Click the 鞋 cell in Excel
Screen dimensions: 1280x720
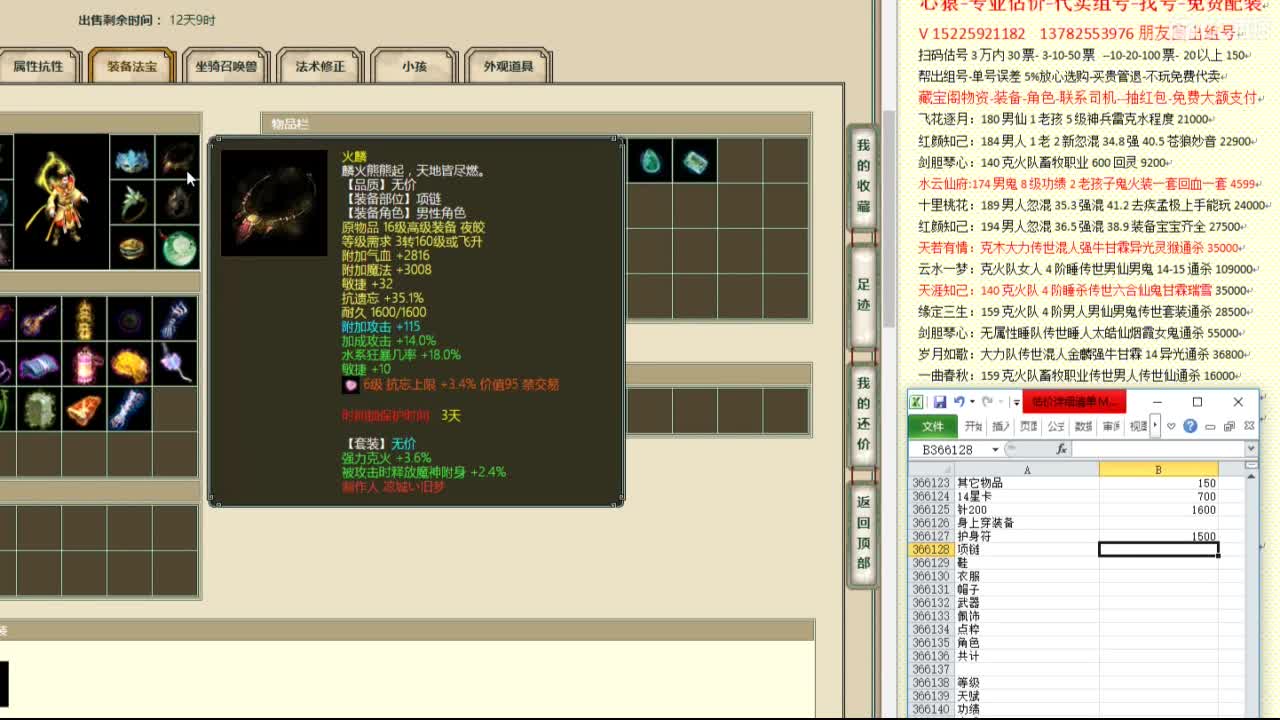click(1027, 563)
